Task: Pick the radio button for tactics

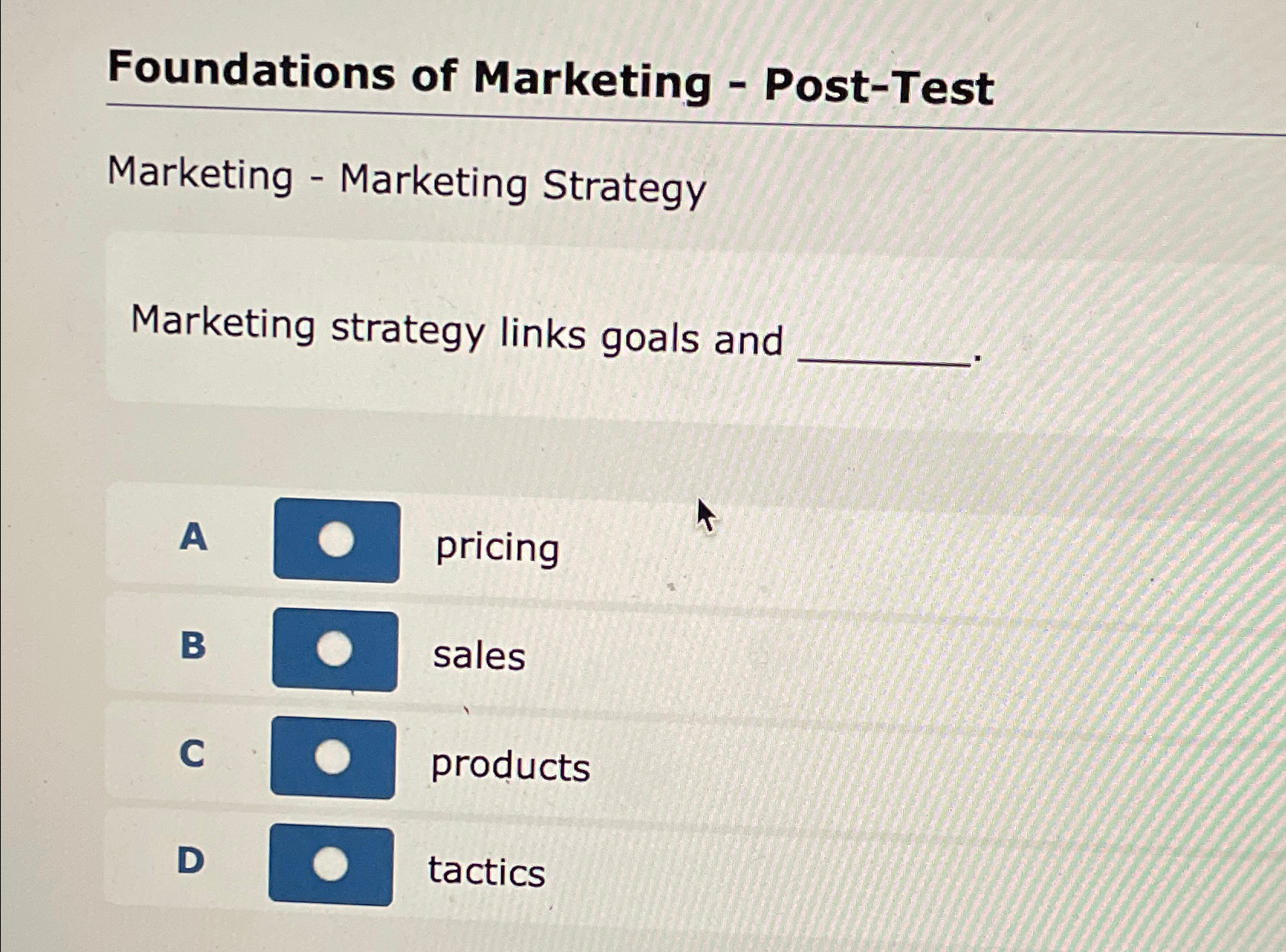Action: pos(330,864)
